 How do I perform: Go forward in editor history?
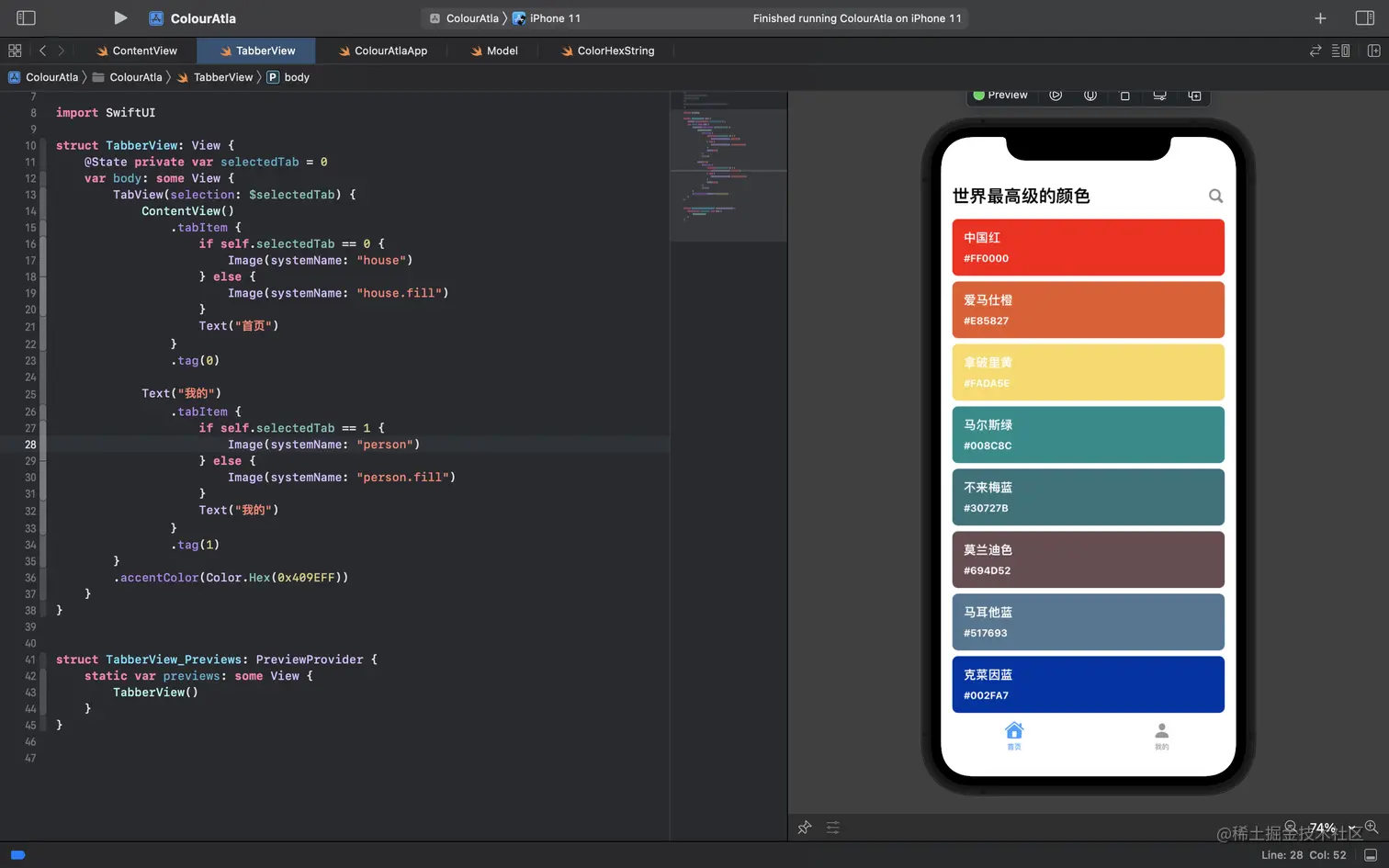click(x=61, y=51)
